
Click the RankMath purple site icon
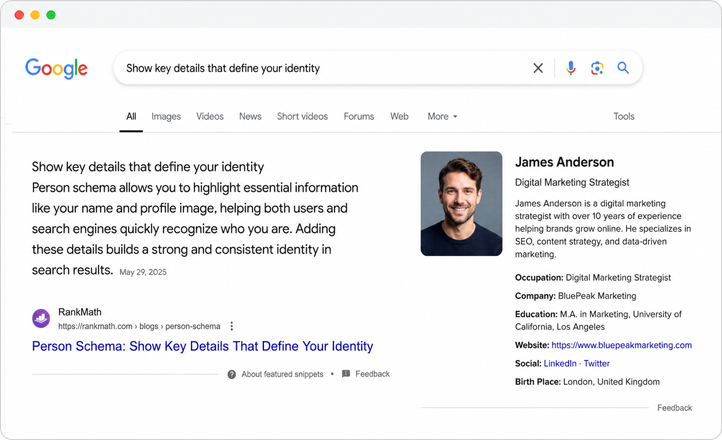point(41,318)
